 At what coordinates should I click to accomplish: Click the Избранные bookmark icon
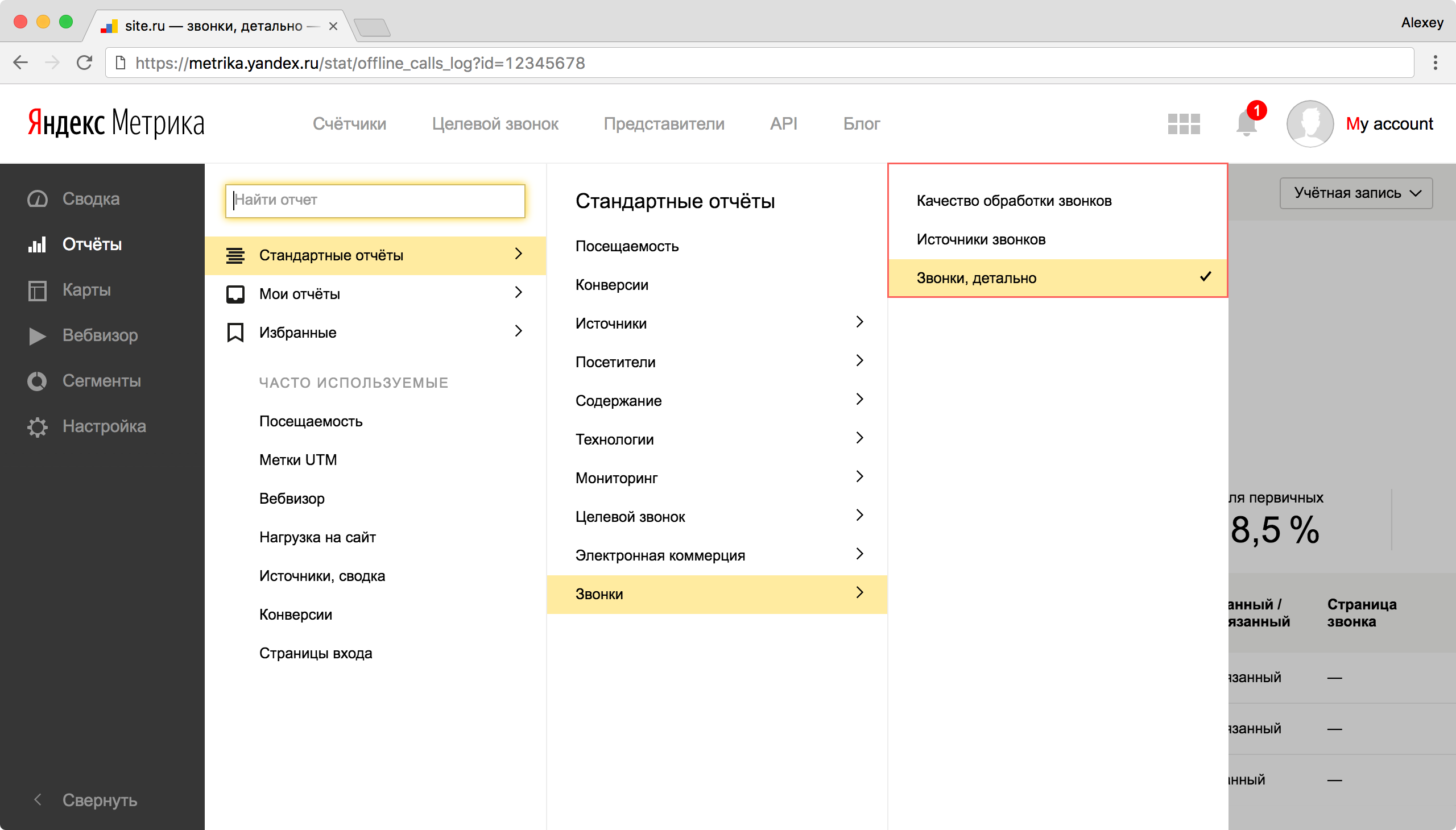click(x=235, y=333)
